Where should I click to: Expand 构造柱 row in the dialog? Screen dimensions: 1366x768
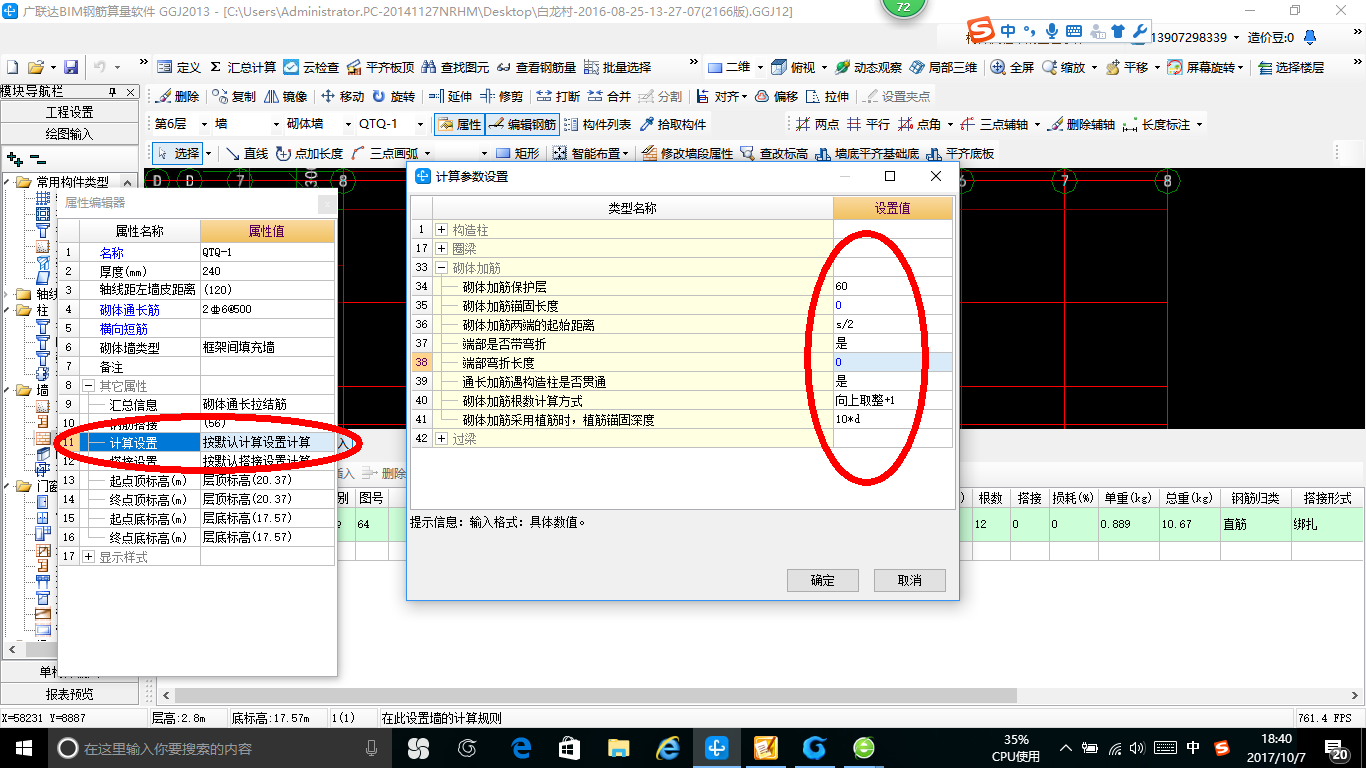441,230
